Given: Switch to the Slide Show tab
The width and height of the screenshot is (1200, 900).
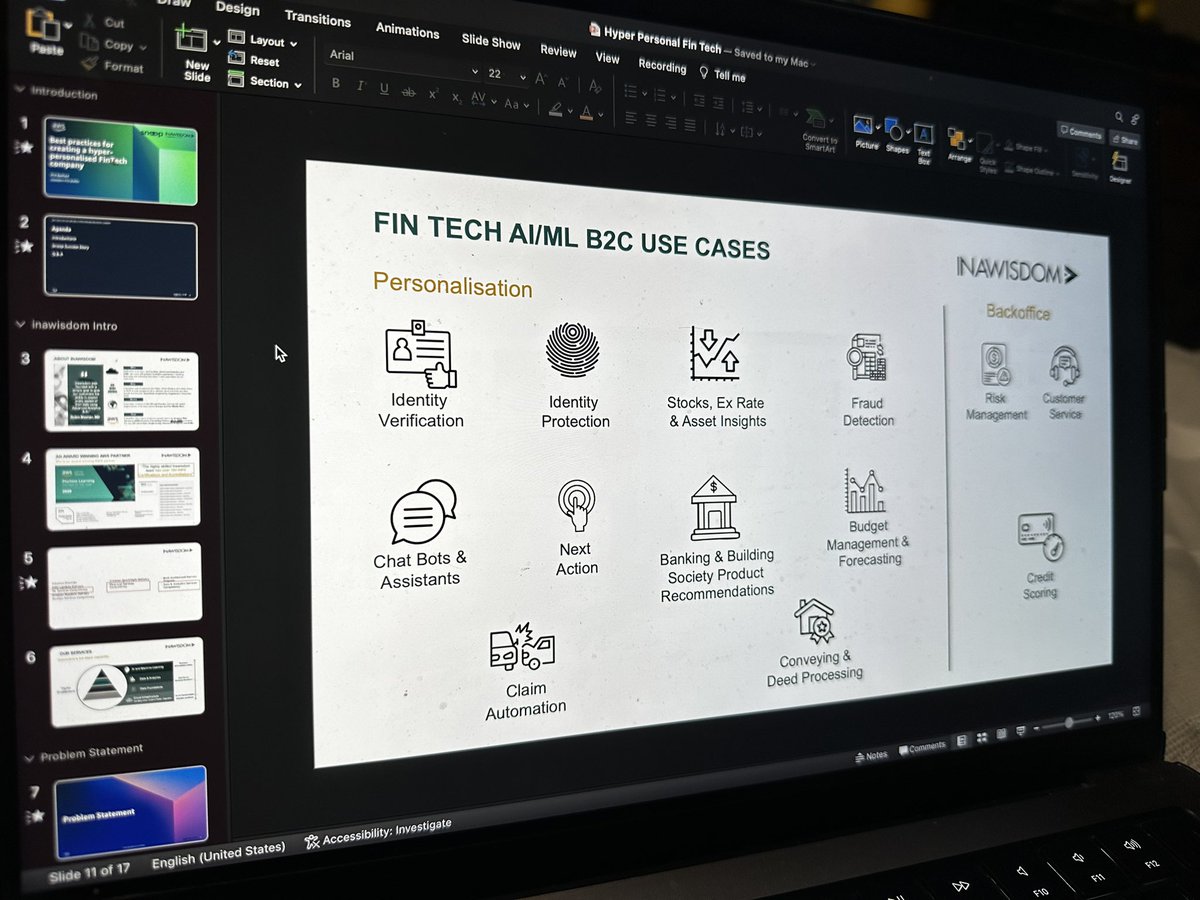Looking at the screenshot, I should [491, 41].
